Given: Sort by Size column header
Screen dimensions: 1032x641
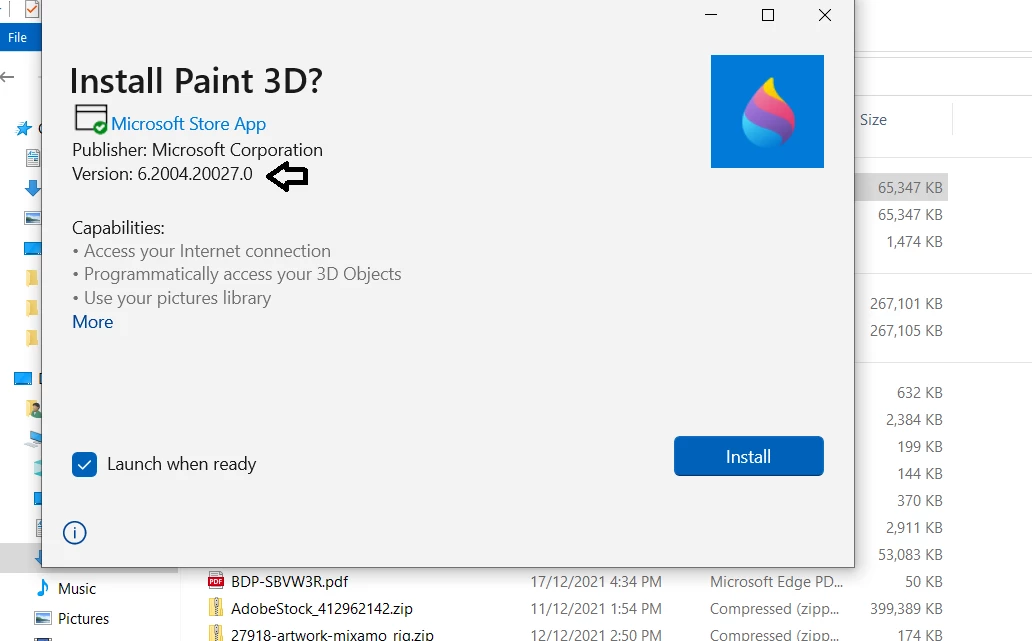Looking at the screenshot, I should click(x=873, y=120).
